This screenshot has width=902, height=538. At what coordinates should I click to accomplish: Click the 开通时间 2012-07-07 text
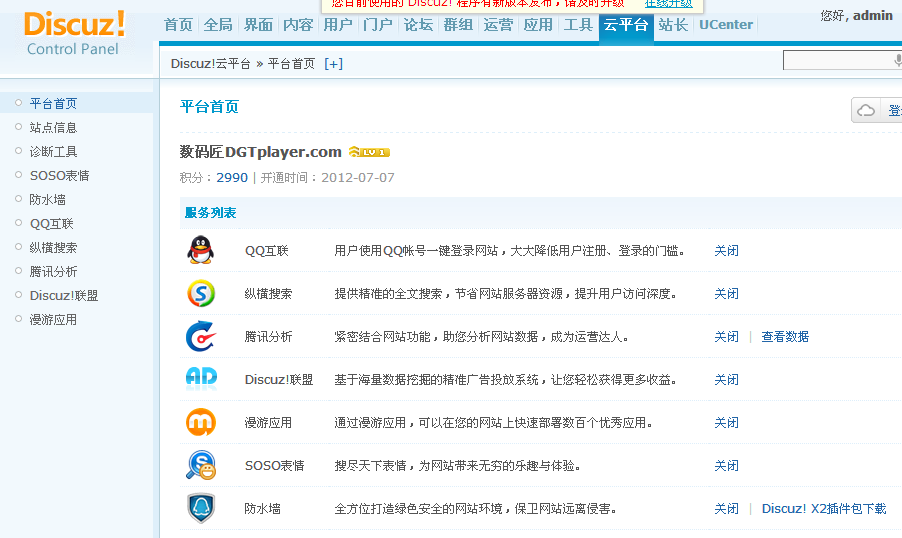tap(328, 177)
